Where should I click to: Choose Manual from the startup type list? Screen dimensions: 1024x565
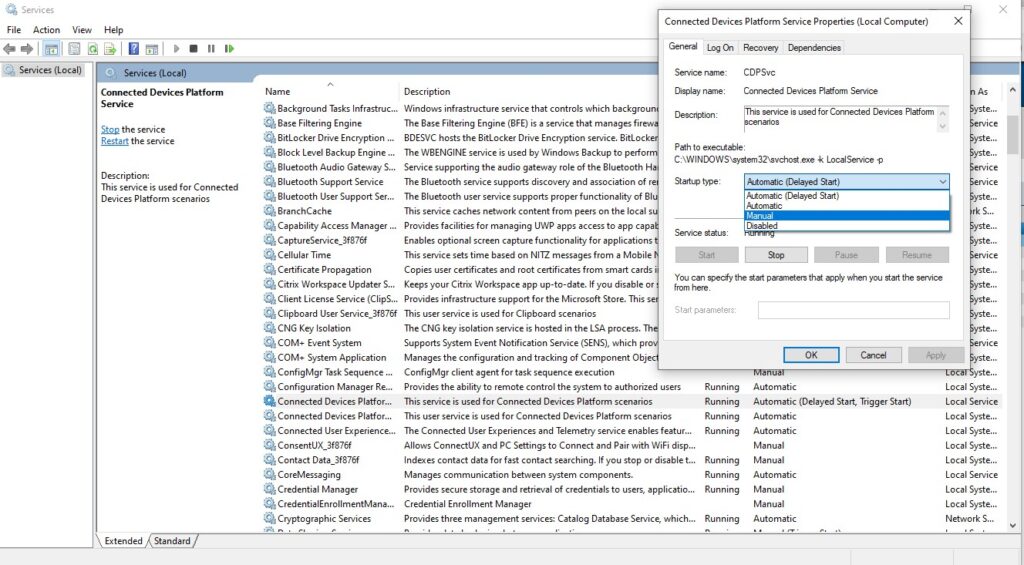click(760, 216)
